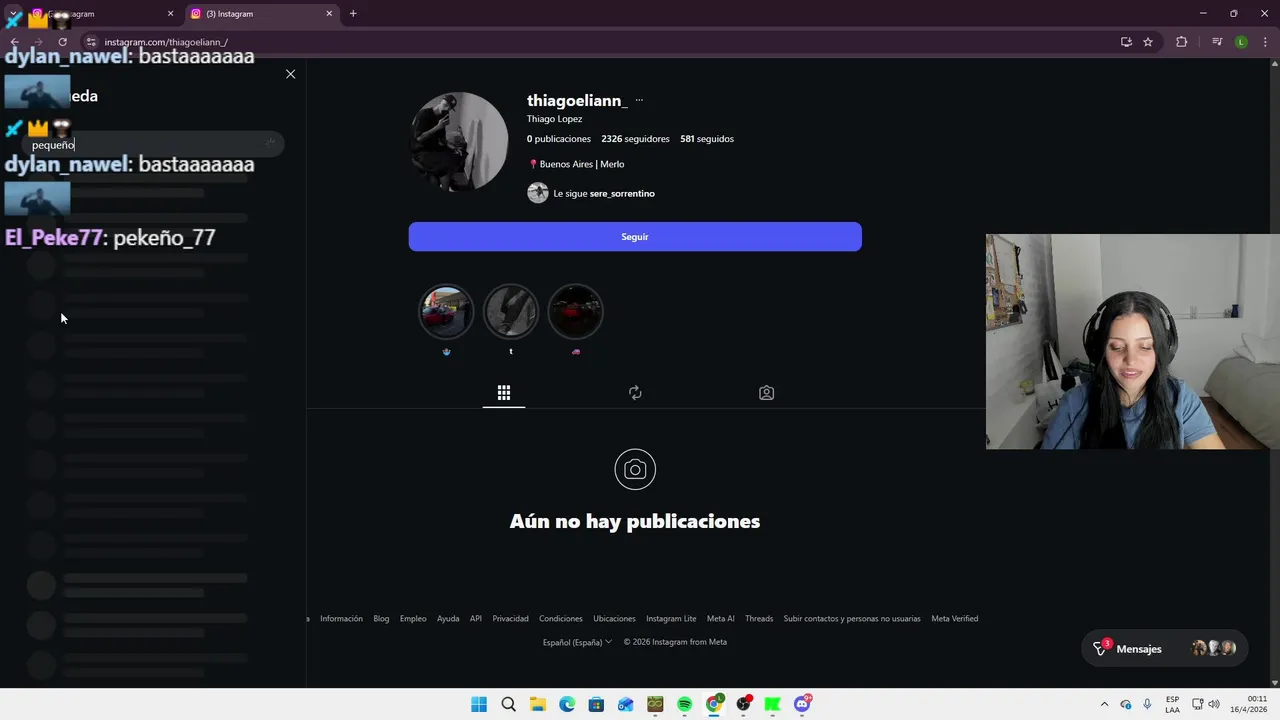Click ESP LAA language indicator
The image size is (1280, 720).
(1172, 704)
